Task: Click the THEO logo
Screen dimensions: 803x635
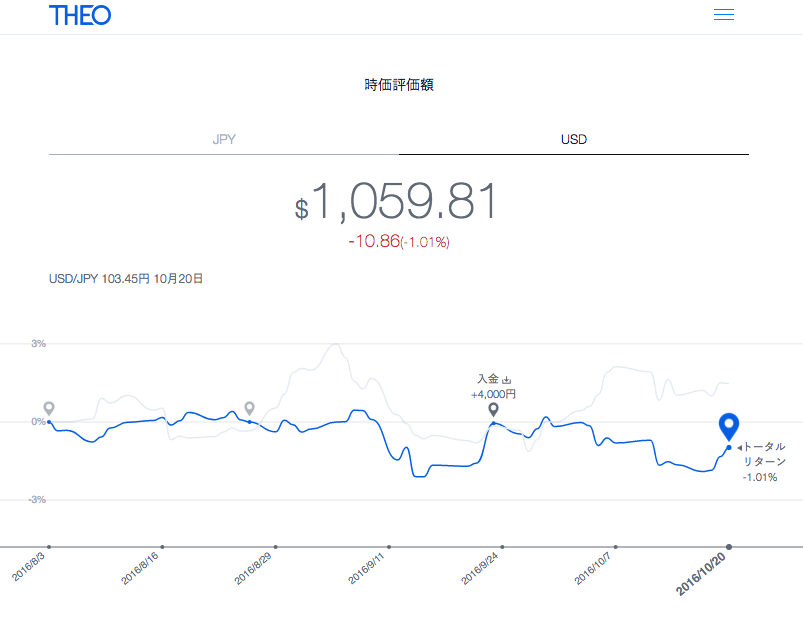Action: pos(80,15)
